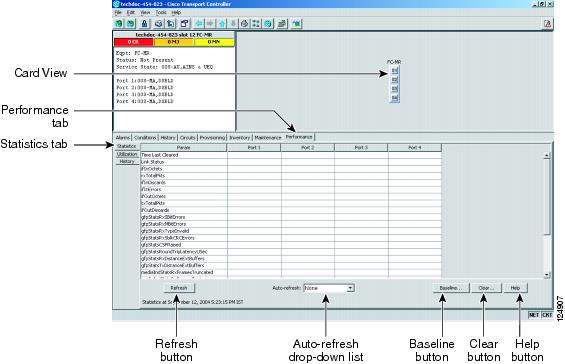Select the Utilization side tab

coord(127,154)
